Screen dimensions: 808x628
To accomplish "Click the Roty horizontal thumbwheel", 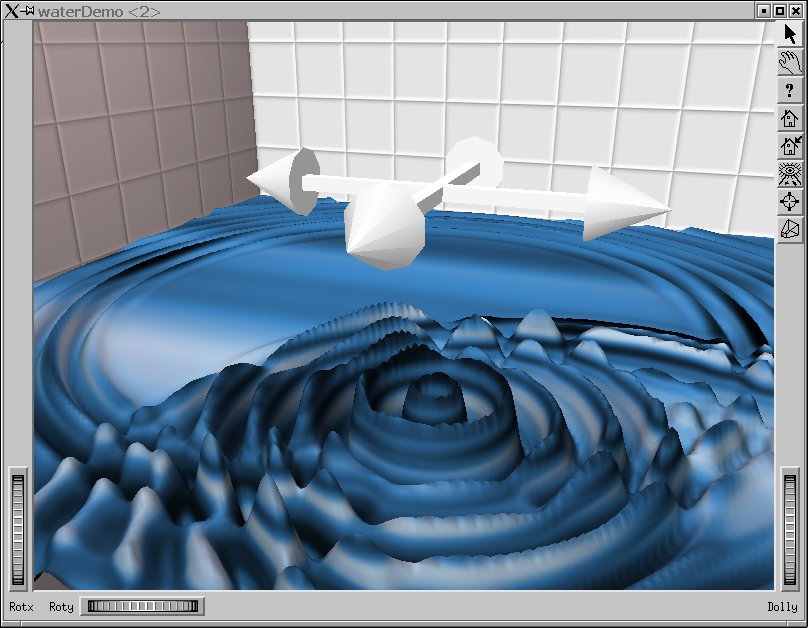I will coord(143,606).
